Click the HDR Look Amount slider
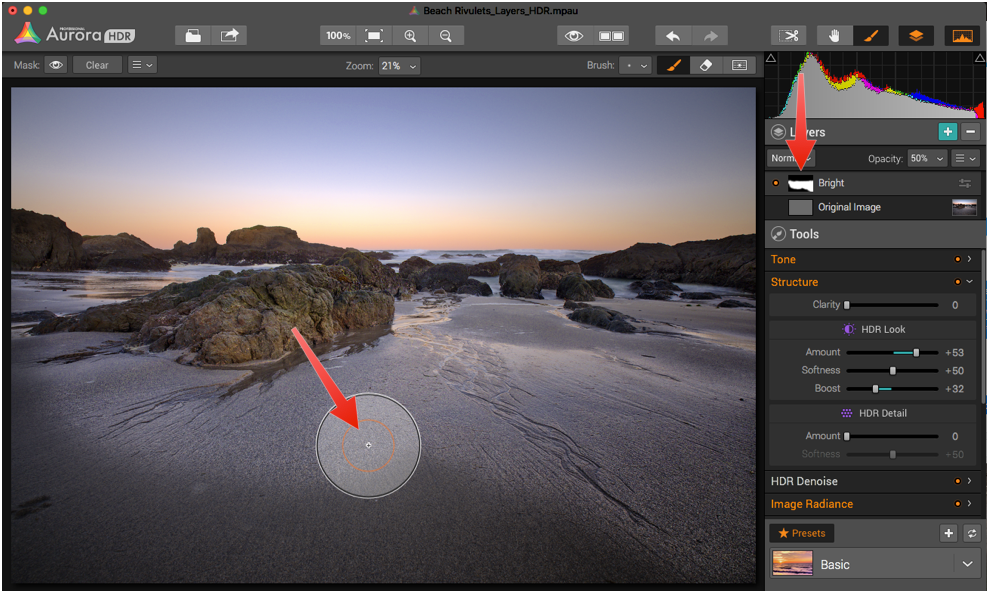This screenshot has width=989, height=593. [892, 352]
